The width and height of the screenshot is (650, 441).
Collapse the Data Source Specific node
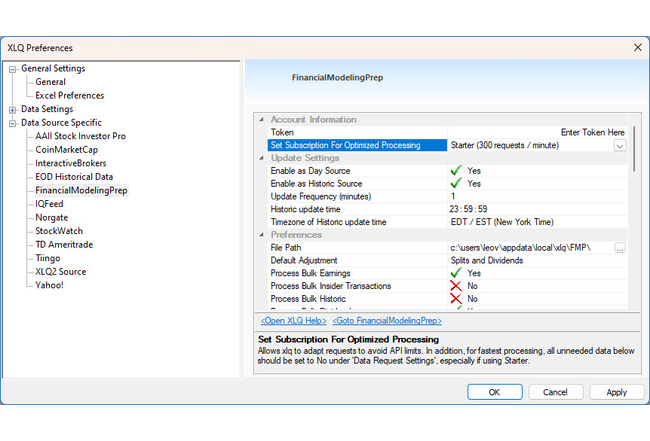[12, 124]
